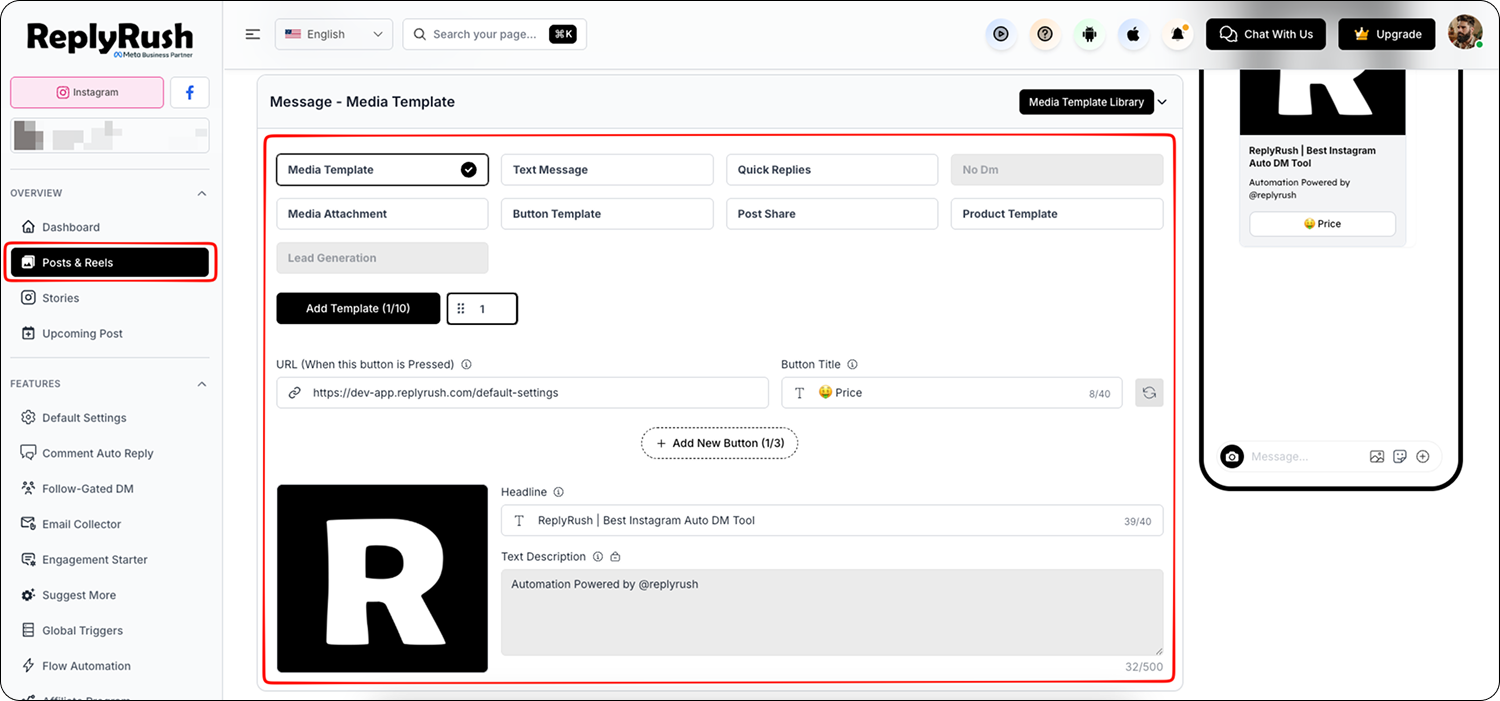Switch to the Facebook account icon
Viewport: 1500px width, 701px height.
click(x=190, y=92)
